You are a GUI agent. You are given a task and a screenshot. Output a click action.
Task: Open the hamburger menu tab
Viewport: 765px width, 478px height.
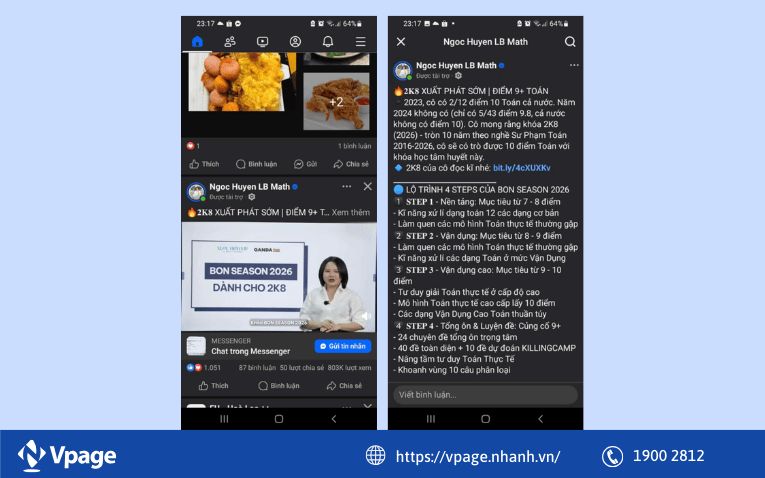click(361, 42)
